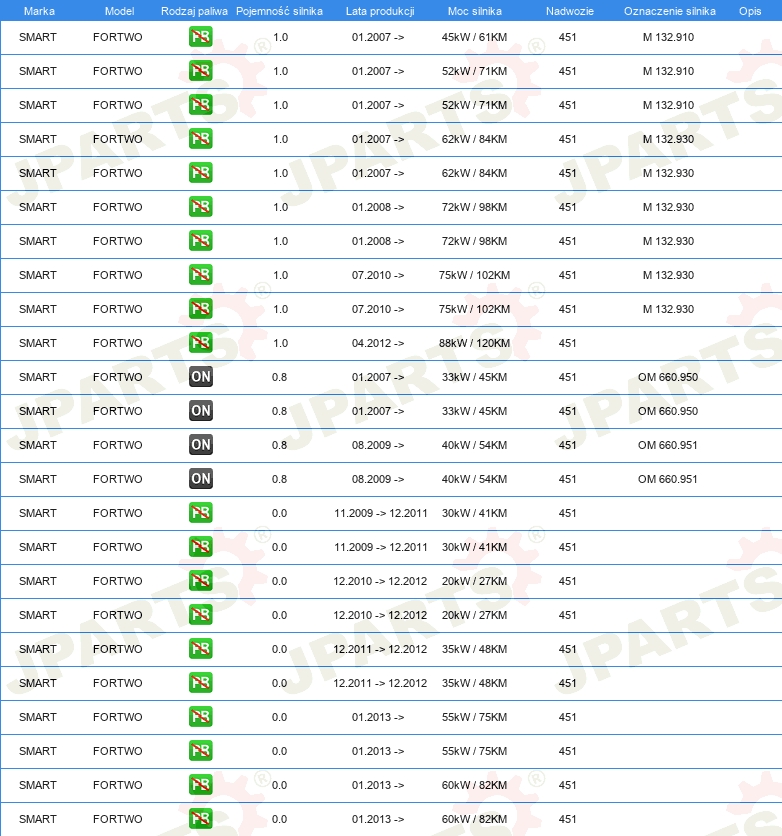Click the petrol icon in the second 20kW / 27KM row
The image size is (782, 836).
200,615
